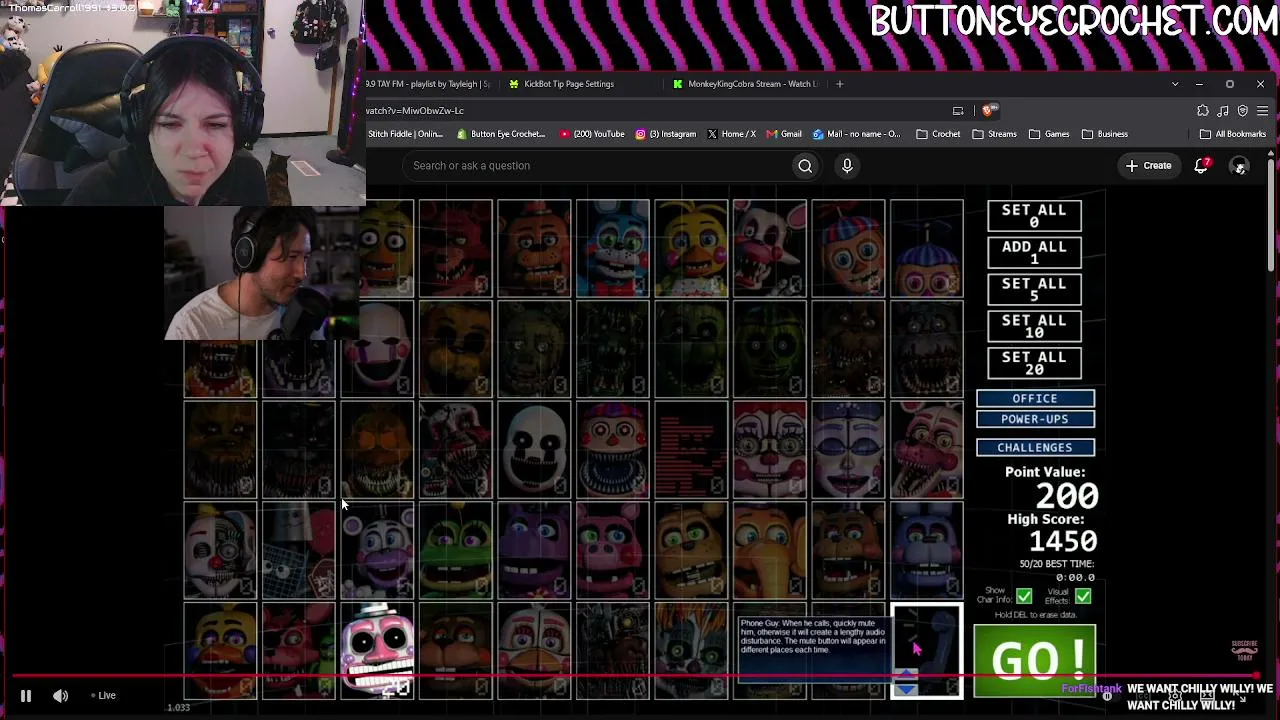Open the browser extensions puzzle icon
The width and height of the screenshot is (1280, 720).
pyautogui.click(x=1203, y=111)
